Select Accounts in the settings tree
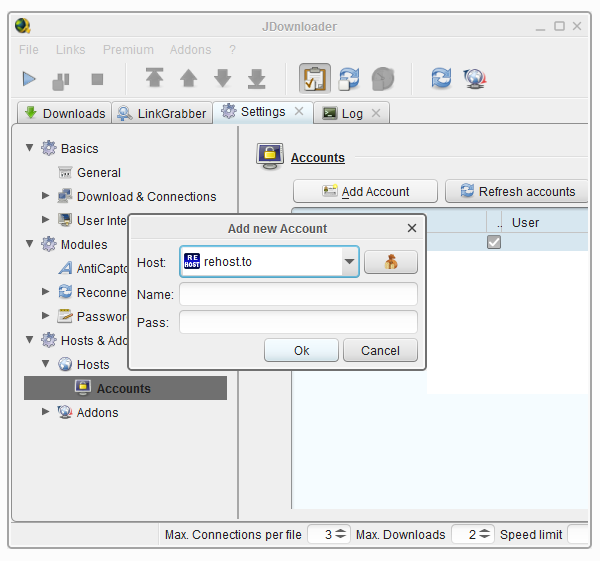Image resolution: width=600 pixels, height=561 pixels. (125, 388)
